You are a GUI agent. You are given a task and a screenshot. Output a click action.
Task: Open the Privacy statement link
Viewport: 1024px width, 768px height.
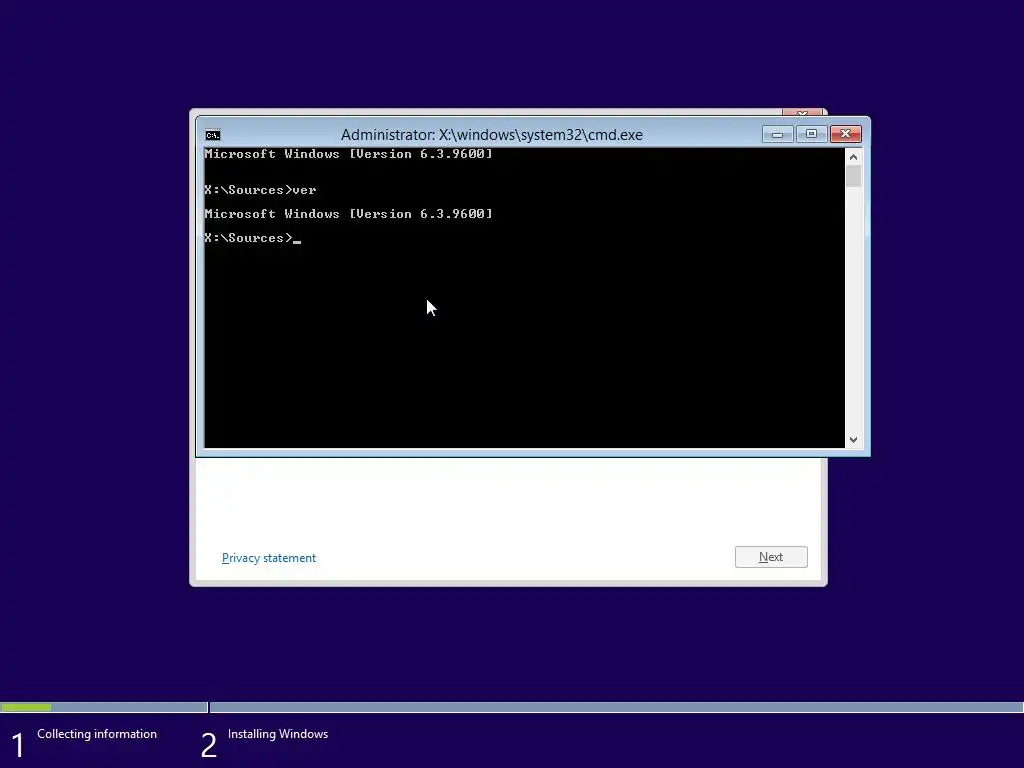click(269, 558)
